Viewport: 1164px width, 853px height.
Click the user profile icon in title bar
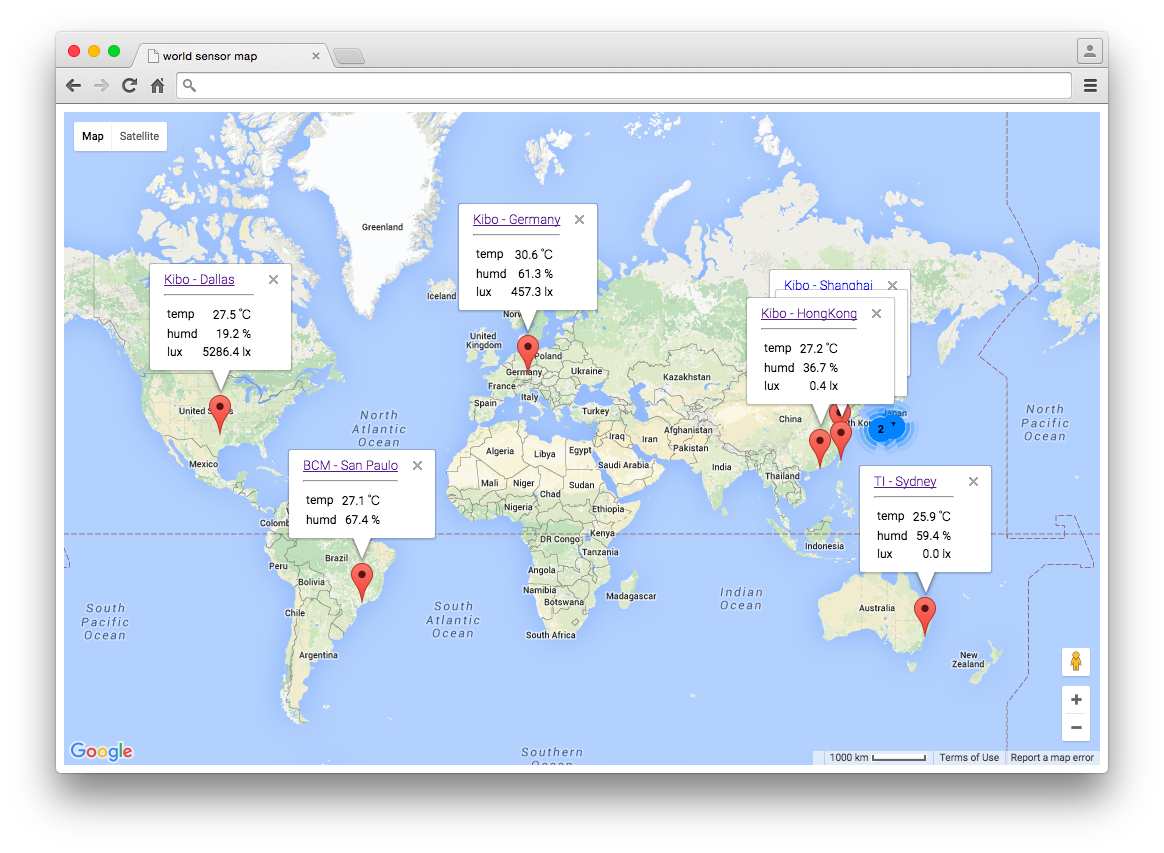tap(1089, 51)
